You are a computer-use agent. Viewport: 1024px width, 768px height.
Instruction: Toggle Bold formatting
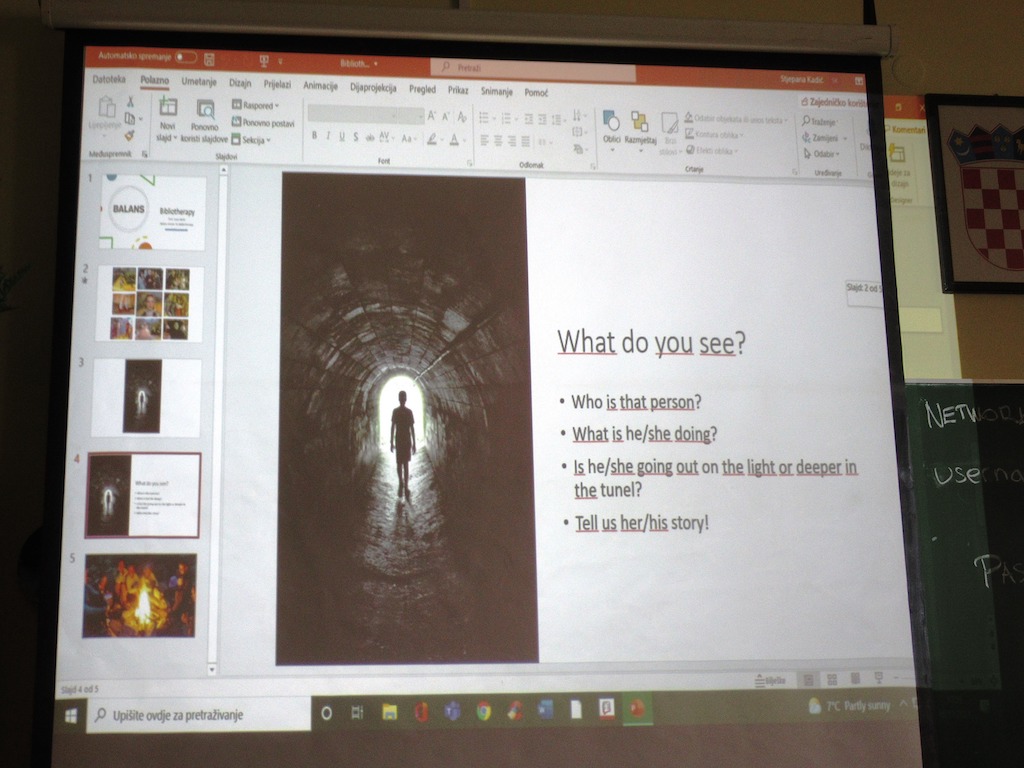314,136
